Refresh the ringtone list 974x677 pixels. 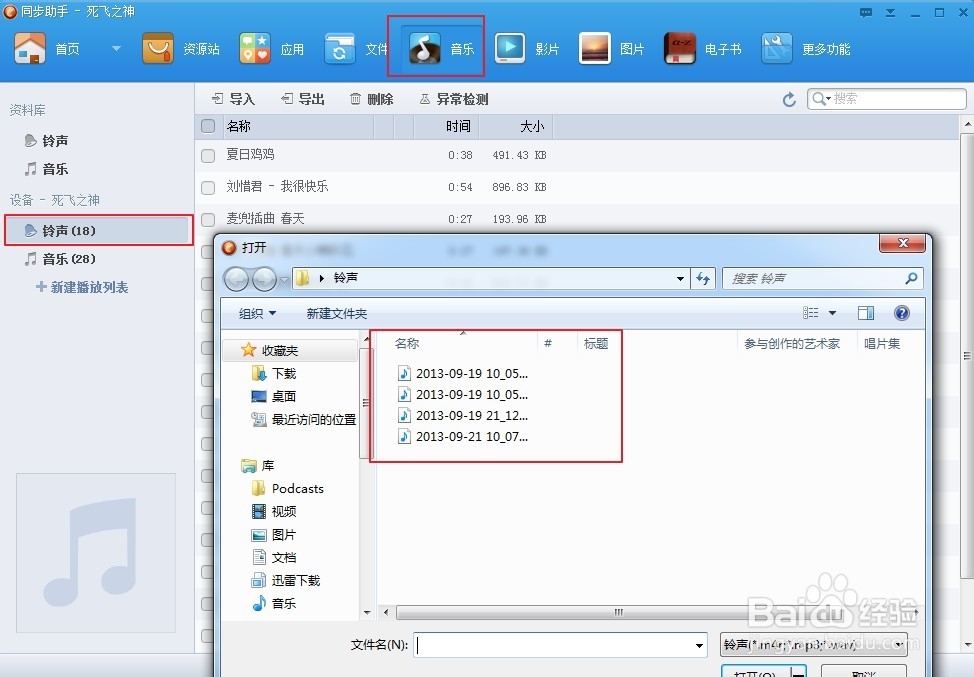(789, 98)
